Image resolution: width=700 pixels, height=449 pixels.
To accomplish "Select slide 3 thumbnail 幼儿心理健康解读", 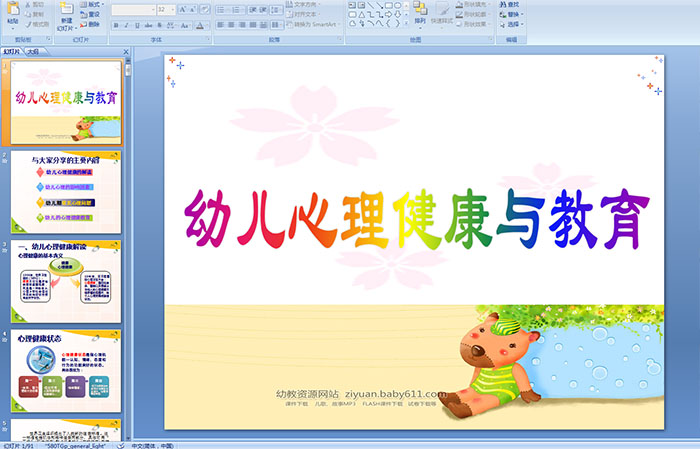I will pyautogui.click(x=66, y=282).
